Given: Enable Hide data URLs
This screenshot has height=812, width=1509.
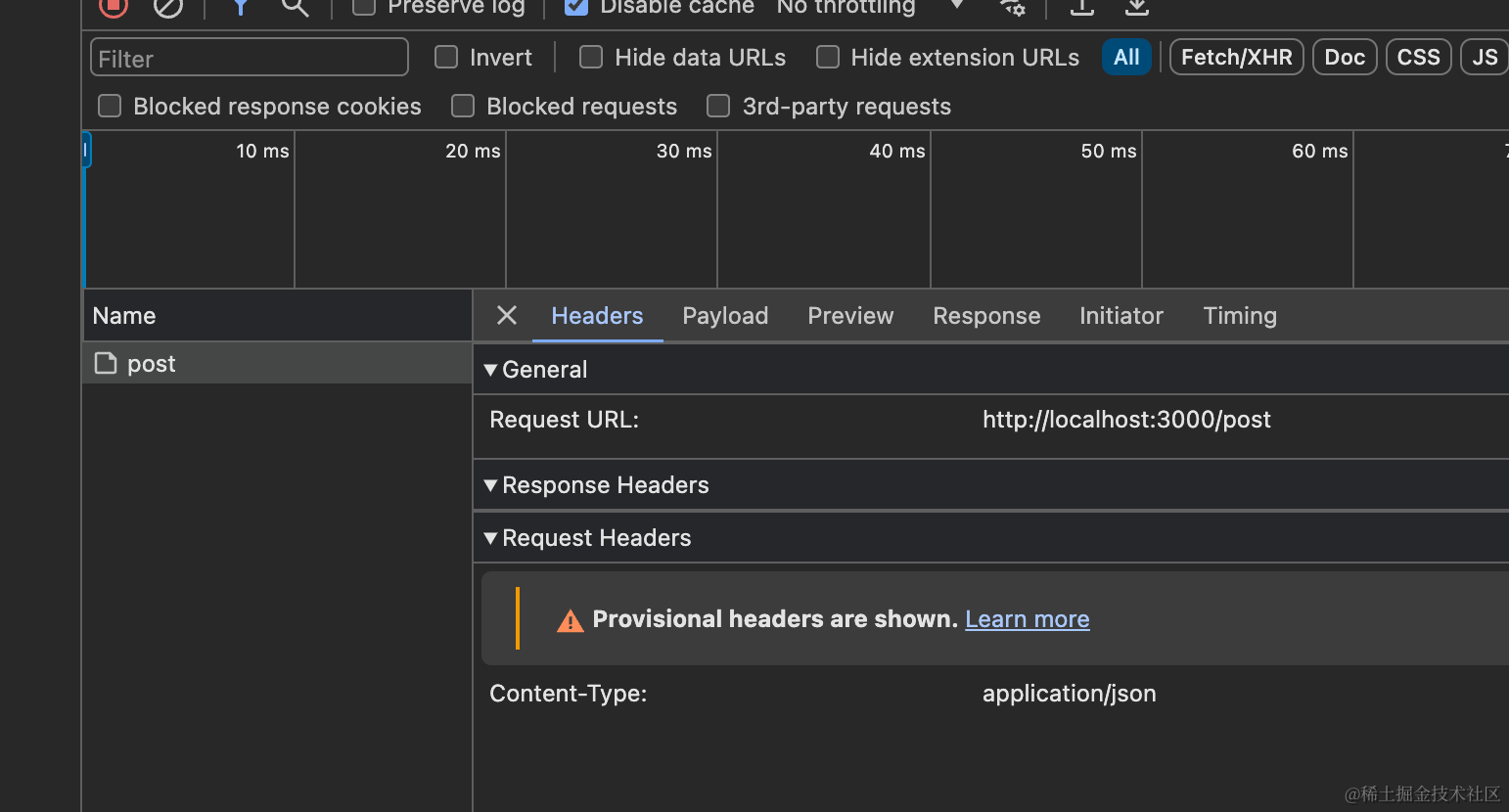Looking at the screenshot, I should point(591,57).
